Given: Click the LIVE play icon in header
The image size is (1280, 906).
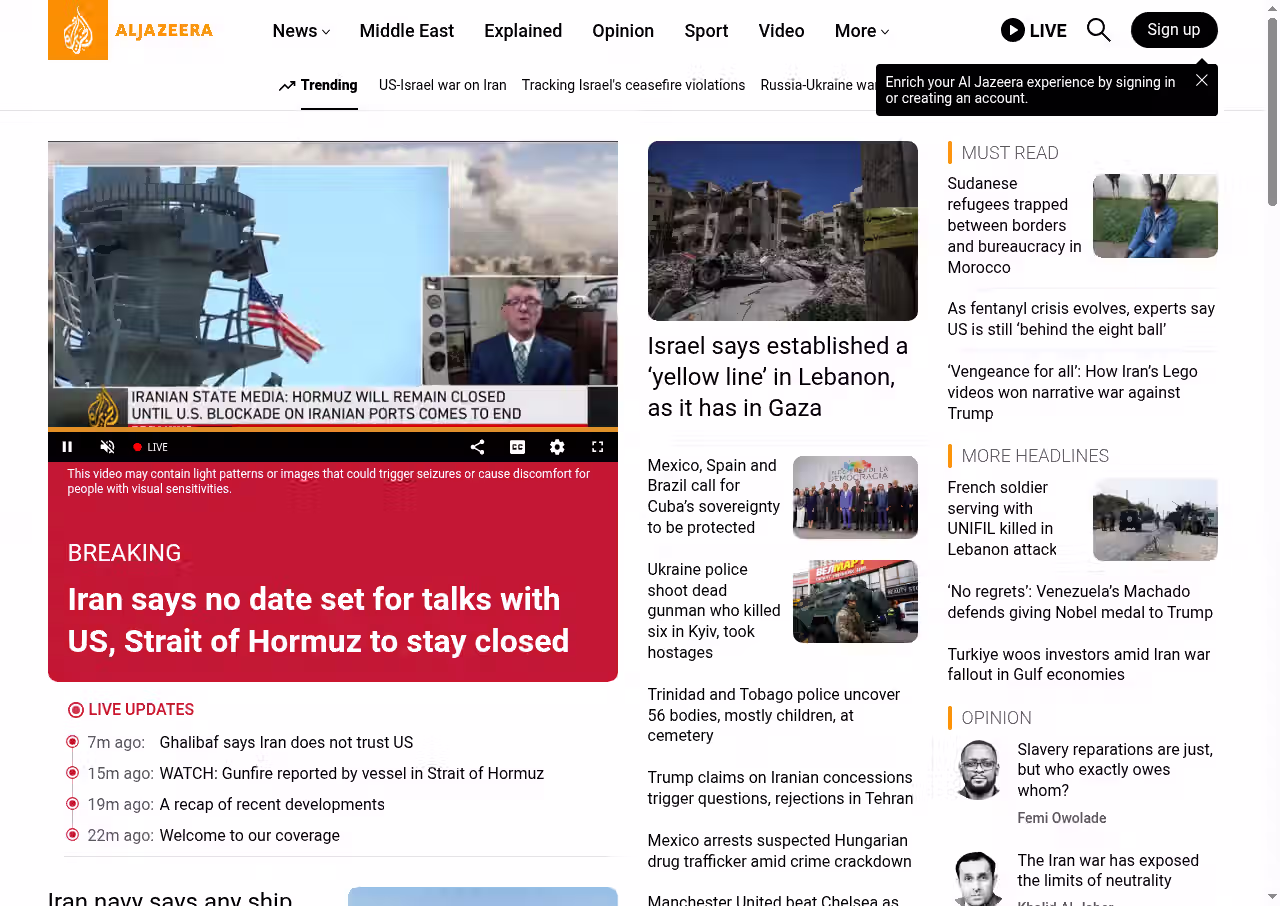Looking at the screenshot, I should [1013, 30].
